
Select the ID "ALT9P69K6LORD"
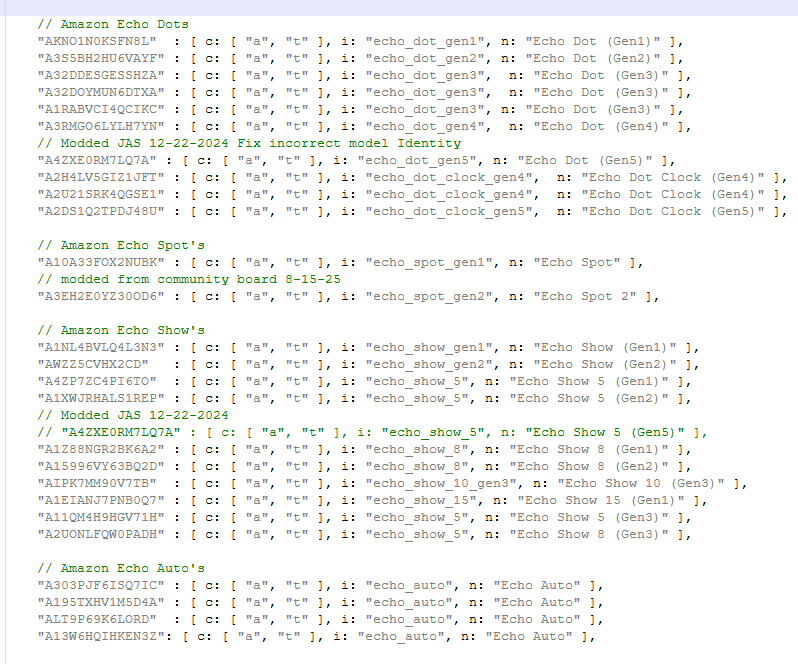[x=97, y=620]
